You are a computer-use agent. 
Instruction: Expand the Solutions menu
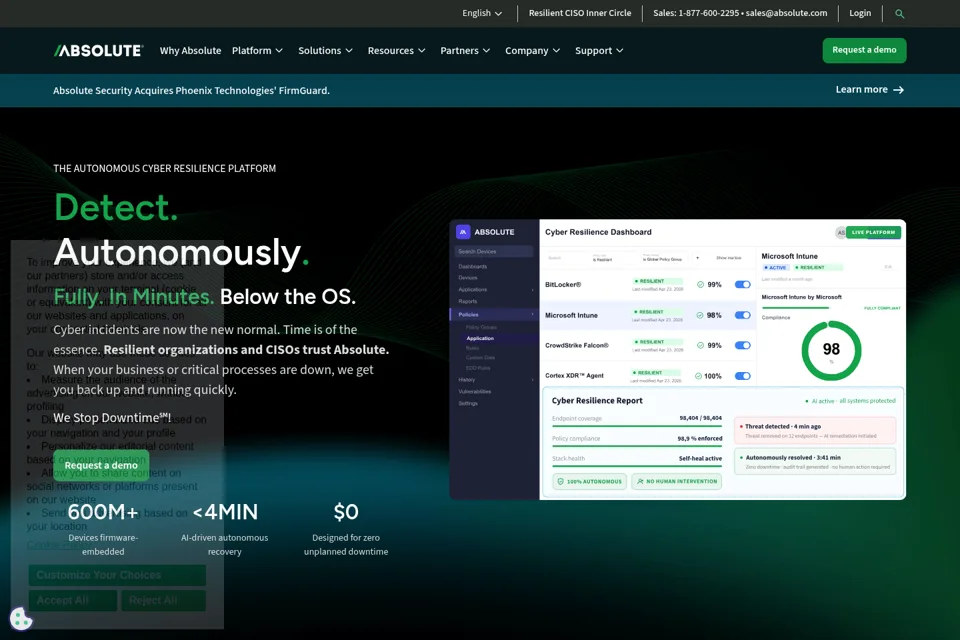pos(325,51)
